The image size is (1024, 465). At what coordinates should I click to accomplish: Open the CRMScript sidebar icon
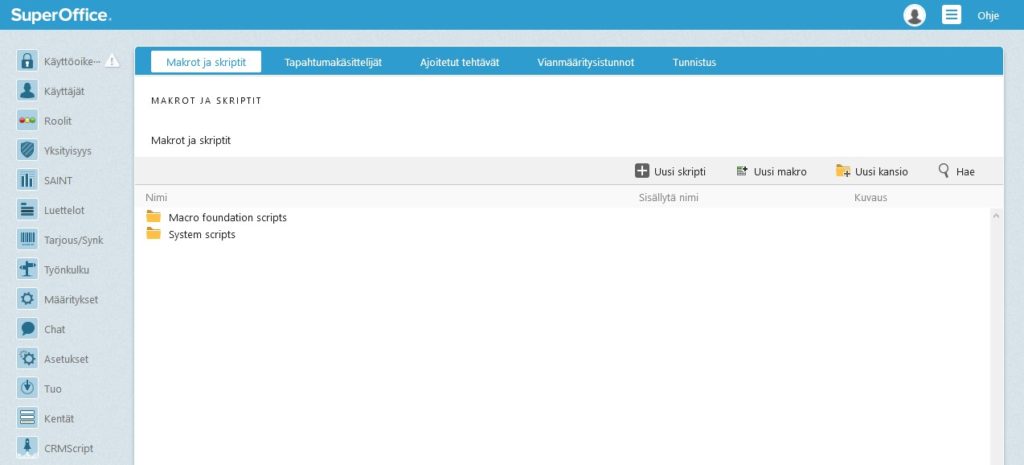[28, 448]
